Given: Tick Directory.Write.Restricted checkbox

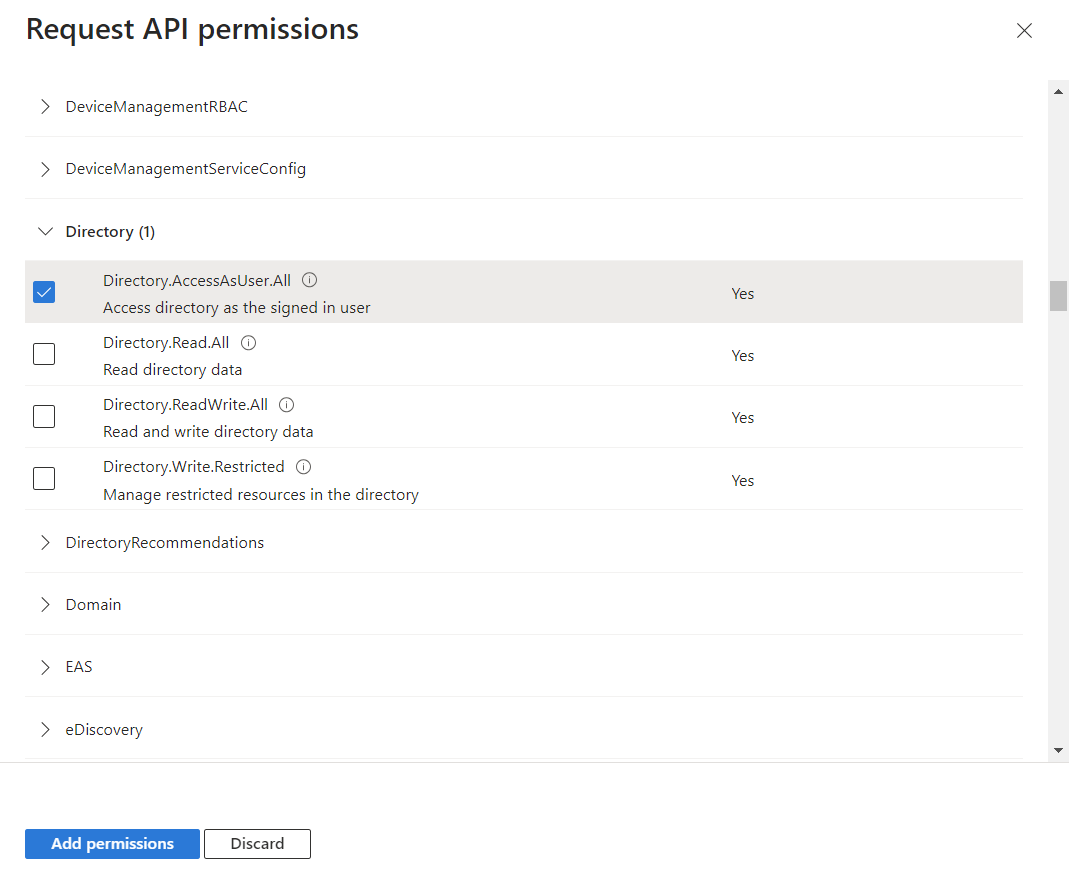Looking at the screenshot, I should (44, 479).
